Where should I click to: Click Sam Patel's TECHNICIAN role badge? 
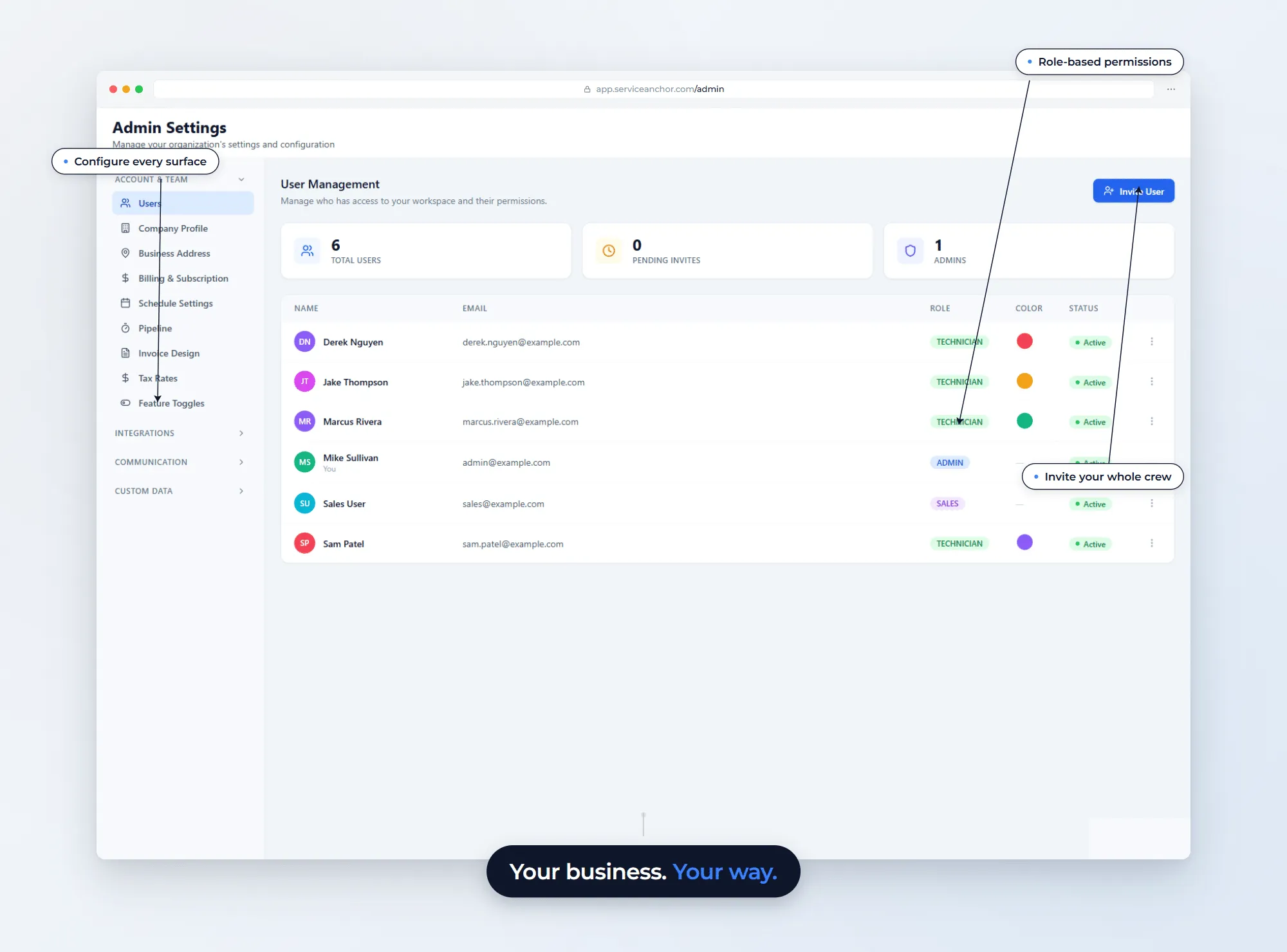point(959,544)
